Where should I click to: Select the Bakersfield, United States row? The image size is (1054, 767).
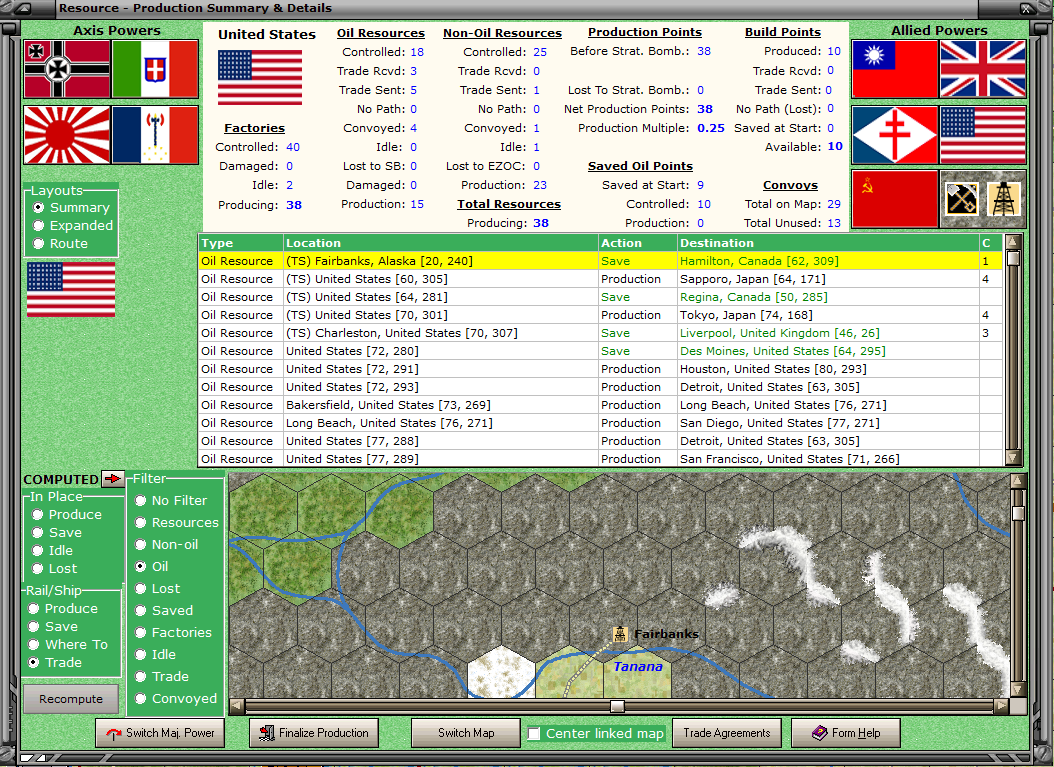click(600, 405)
